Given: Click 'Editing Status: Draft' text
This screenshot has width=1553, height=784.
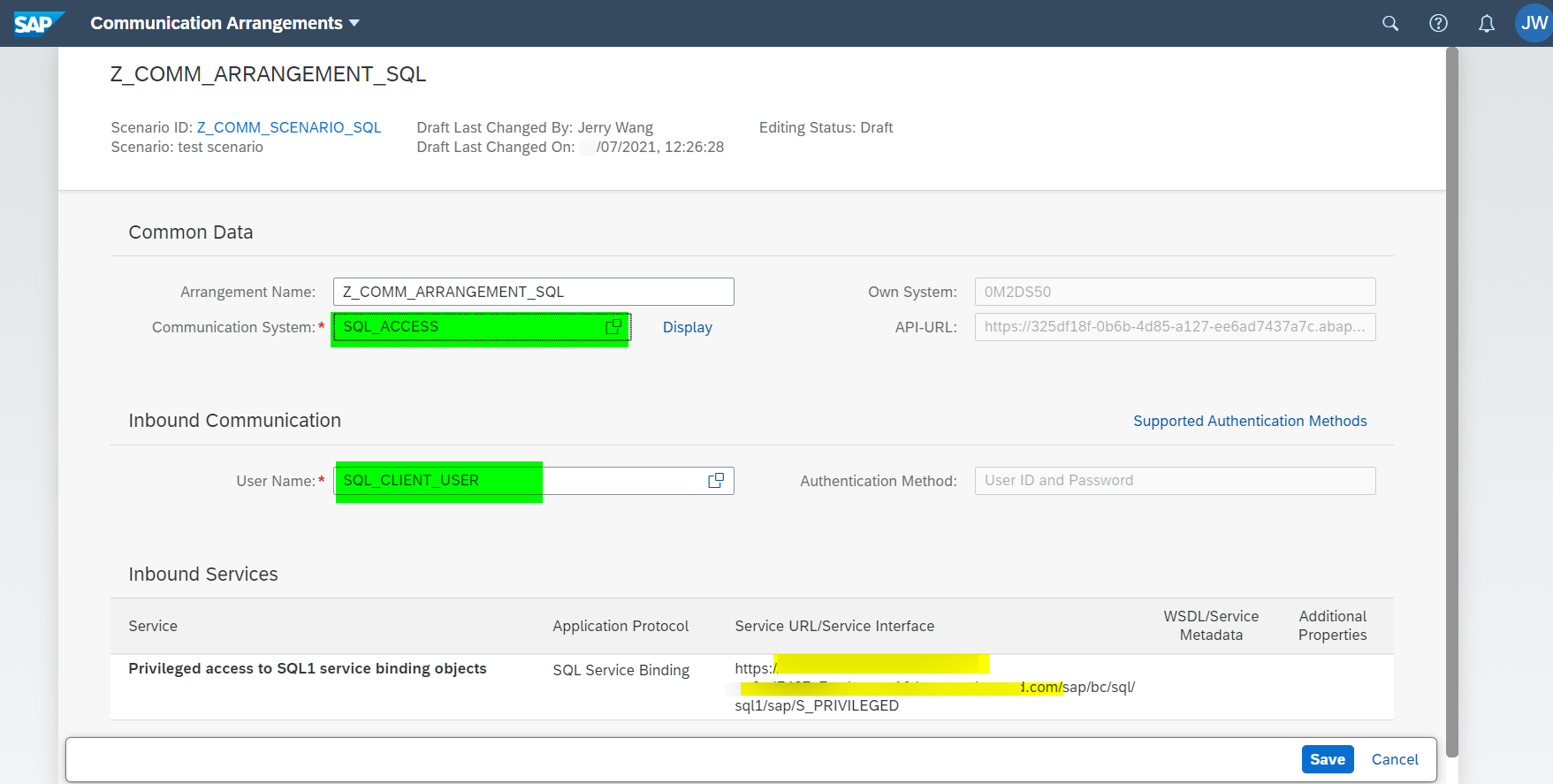Looking at the screenshot, I should coord(826,127).
